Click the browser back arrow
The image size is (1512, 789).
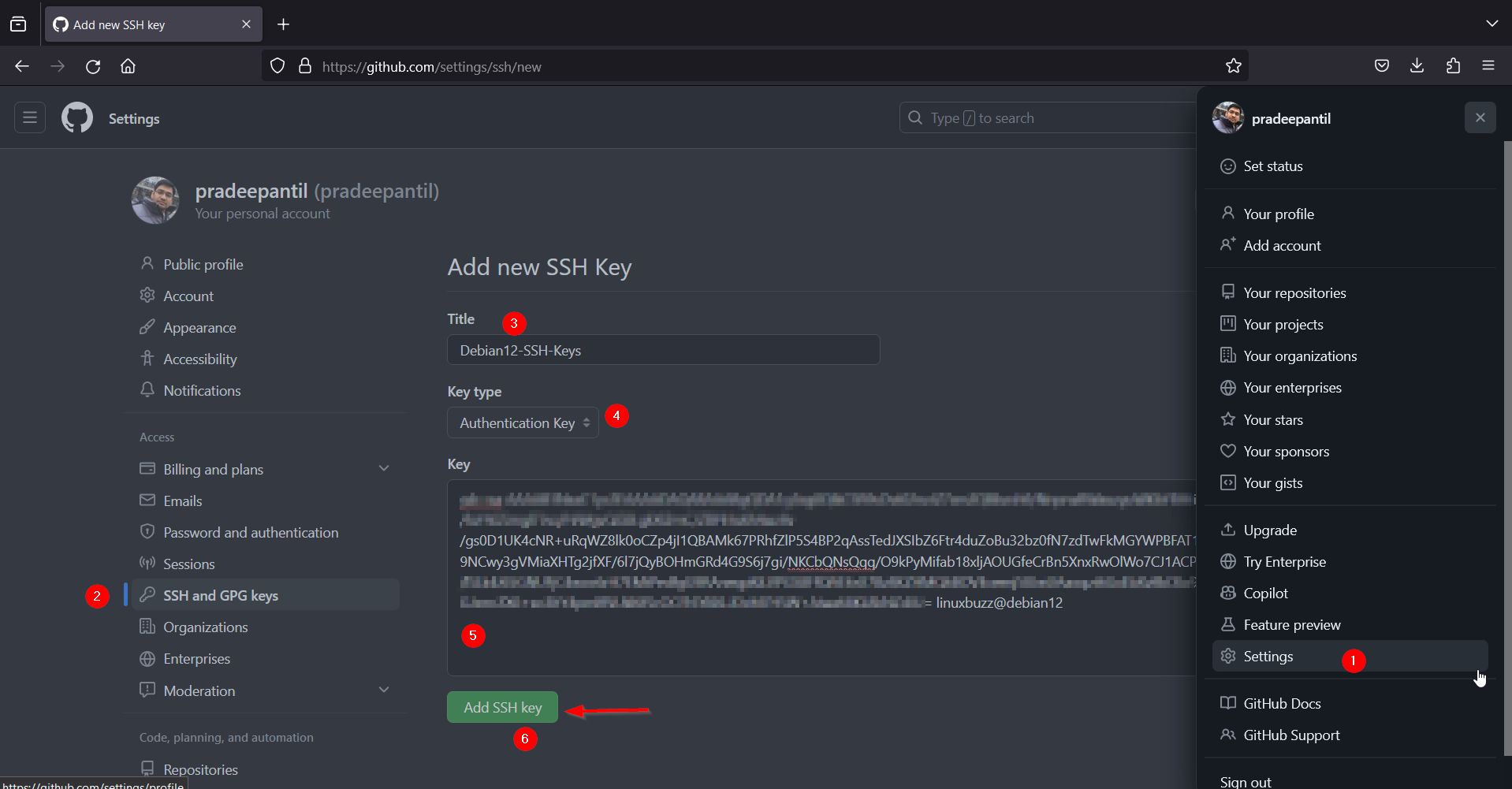coord(22,66)
